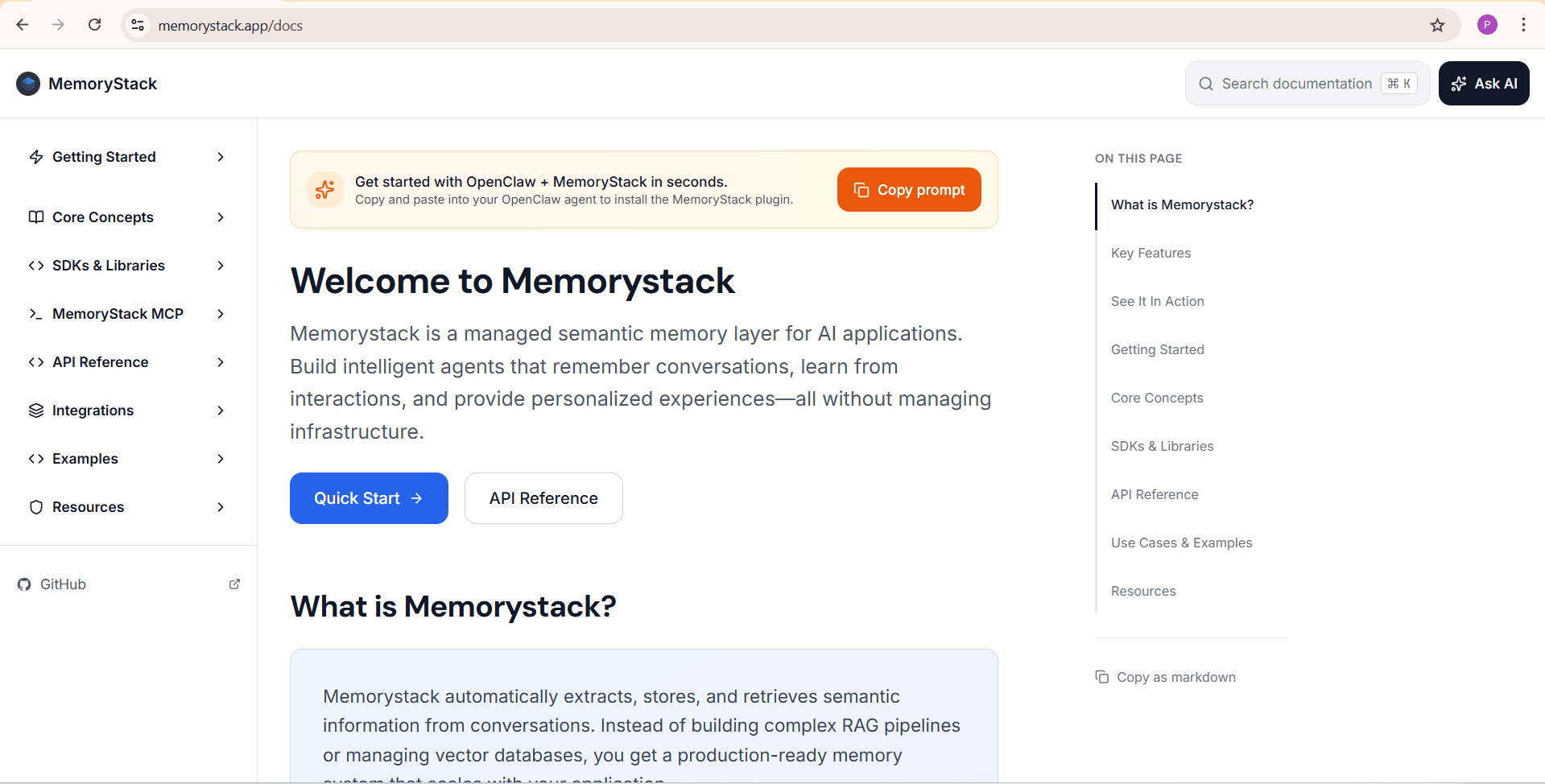Click the sparkle icon in the OpenClaw banner

(324, 190)
